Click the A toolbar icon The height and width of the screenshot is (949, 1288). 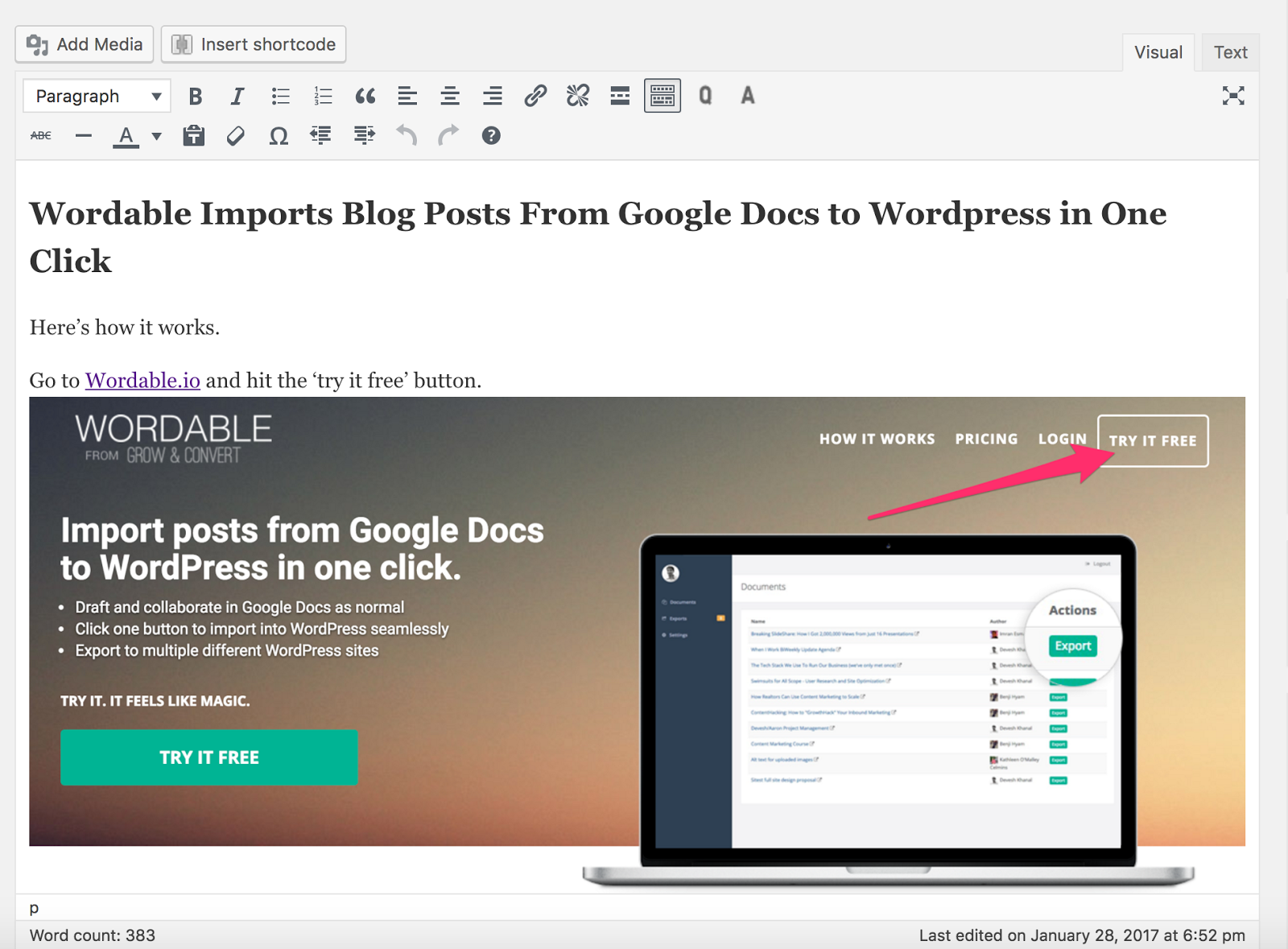(x=748, y=97)
